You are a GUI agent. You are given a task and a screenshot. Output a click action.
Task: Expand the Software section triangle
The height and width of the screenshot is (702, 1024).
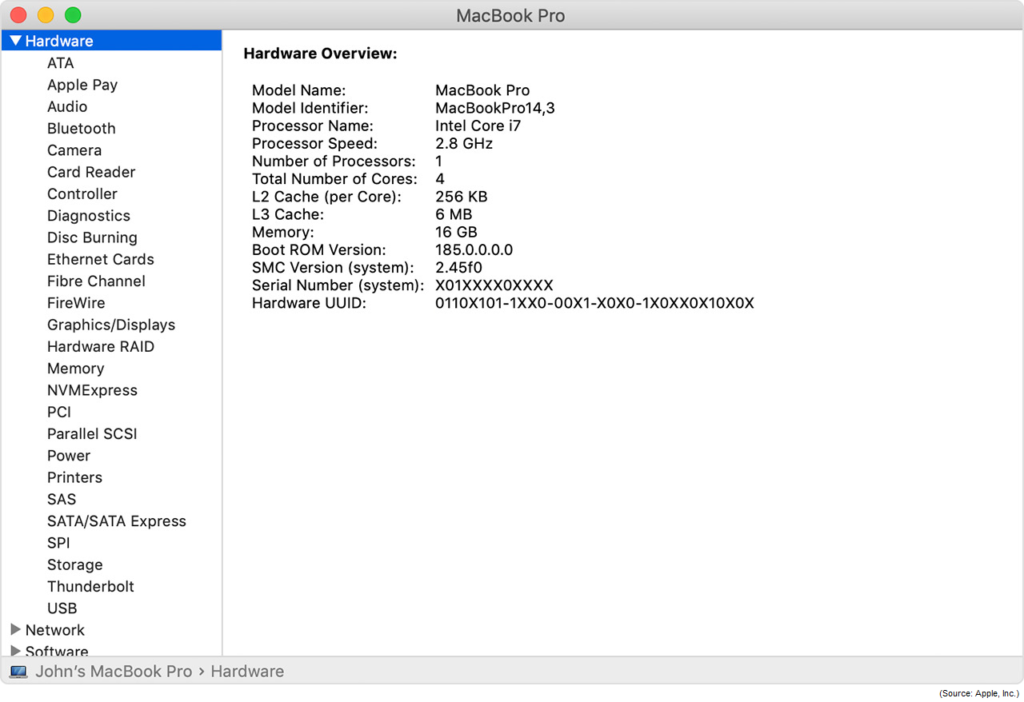pyautogui.click(x=15, y=650)
